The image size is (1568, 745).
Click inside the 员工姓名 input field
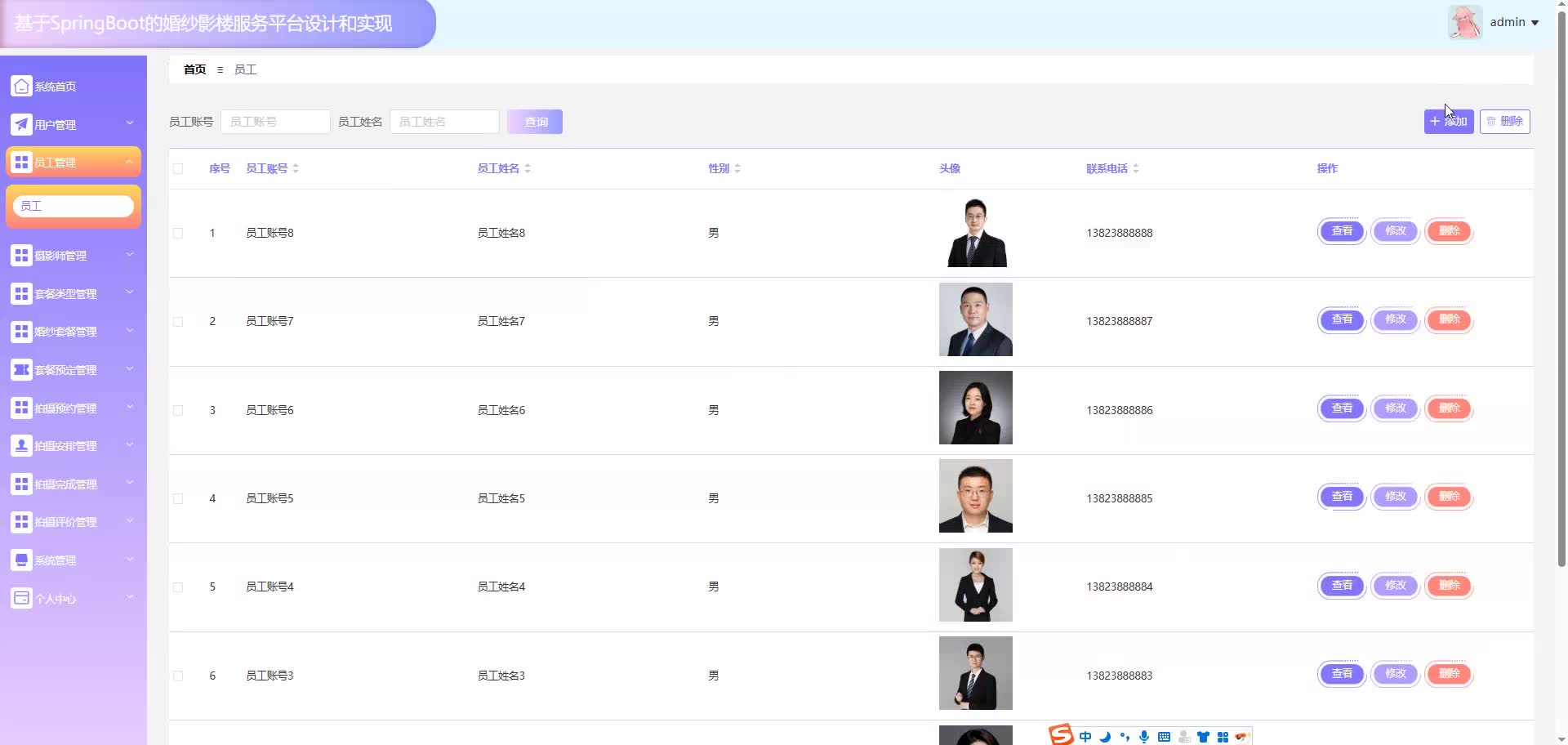click(x=444, y=121)
